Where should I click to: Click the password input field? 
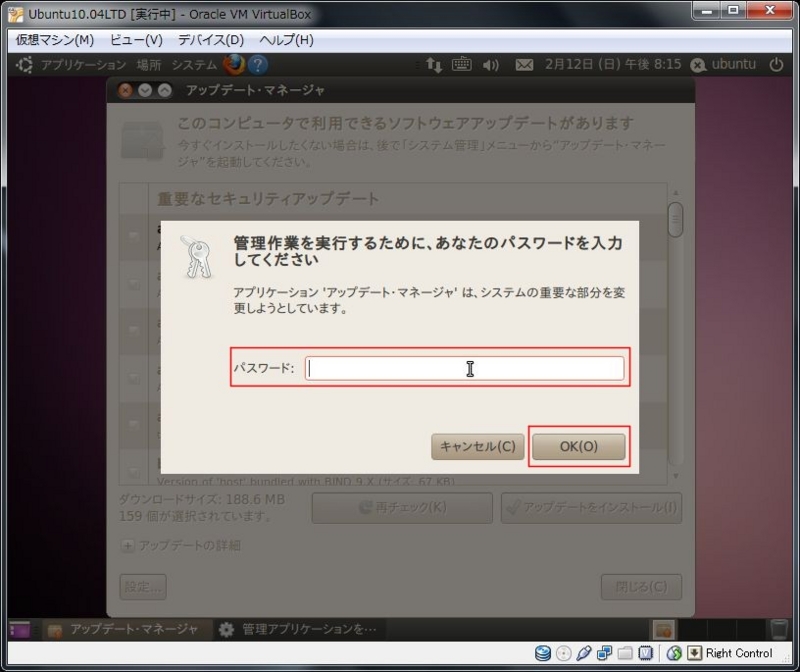(464, 368)
